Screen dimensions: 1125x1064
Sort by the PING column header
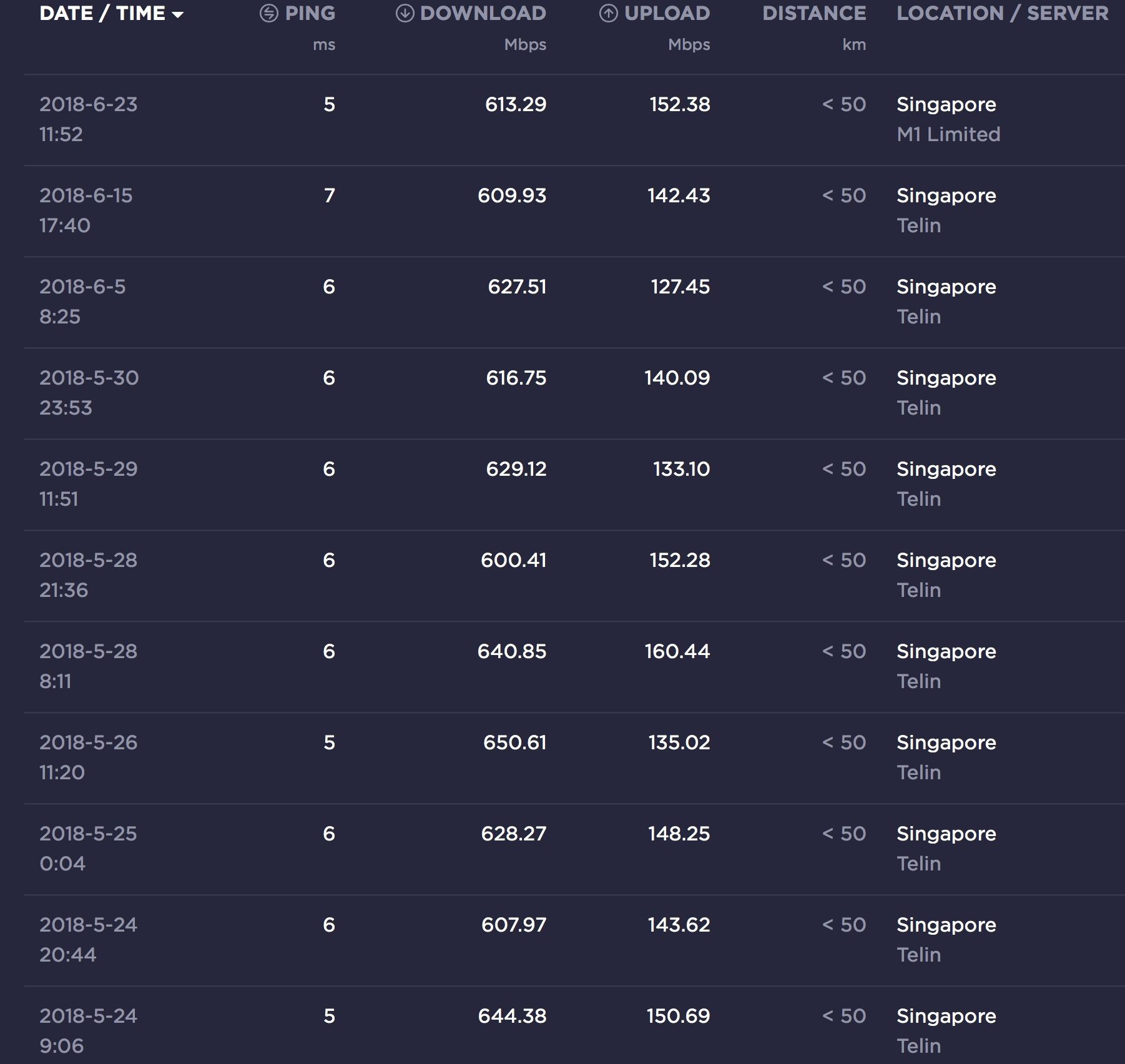310,13
